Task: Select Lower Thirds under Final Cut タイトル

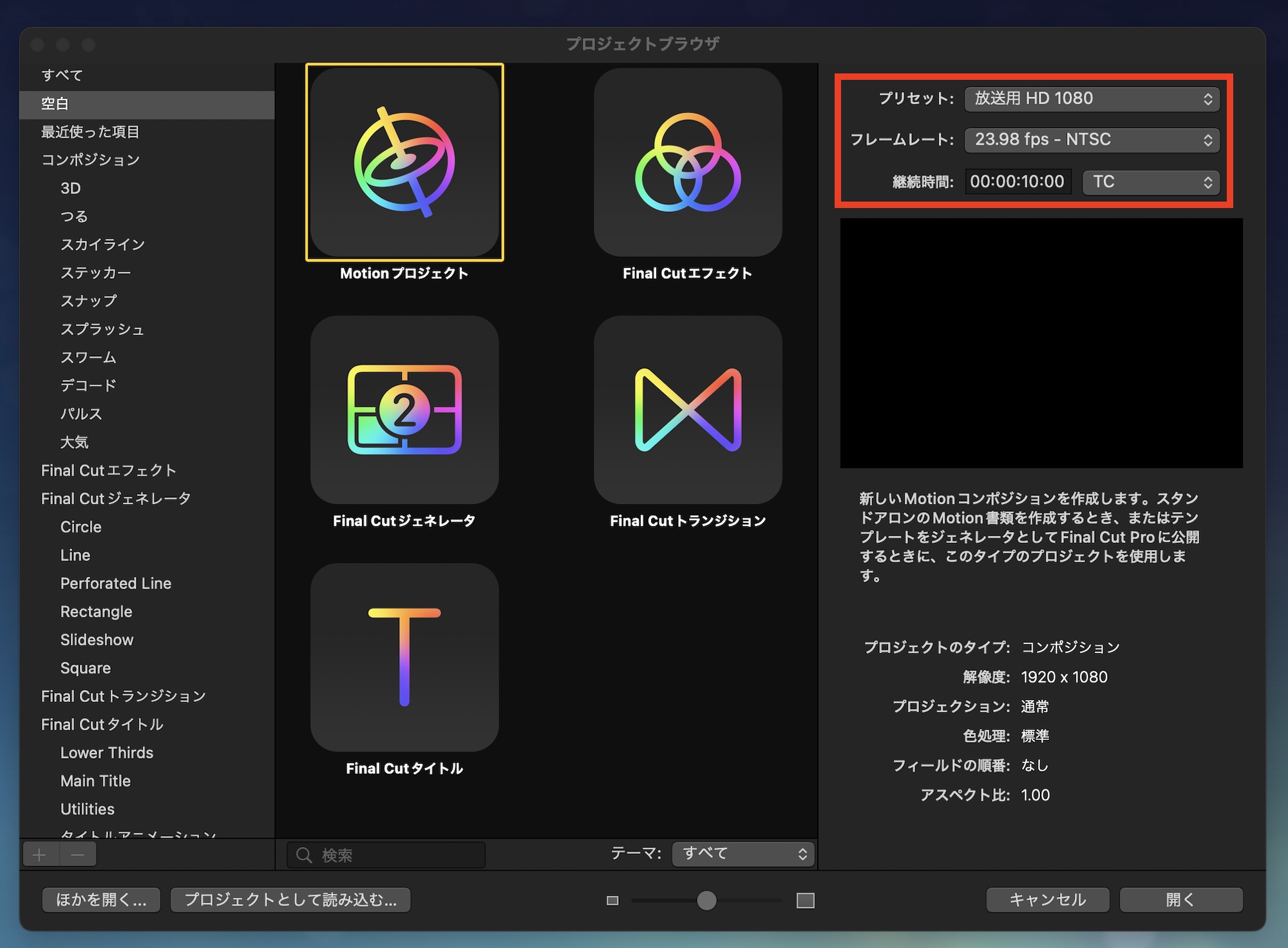Action: click(x=107, y=752)
